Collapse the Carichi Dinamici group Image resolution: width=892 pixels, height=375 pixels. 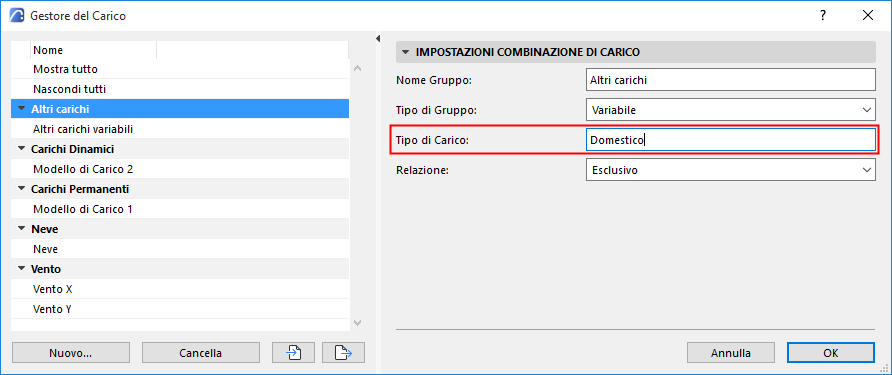click(x=22, y=149)
